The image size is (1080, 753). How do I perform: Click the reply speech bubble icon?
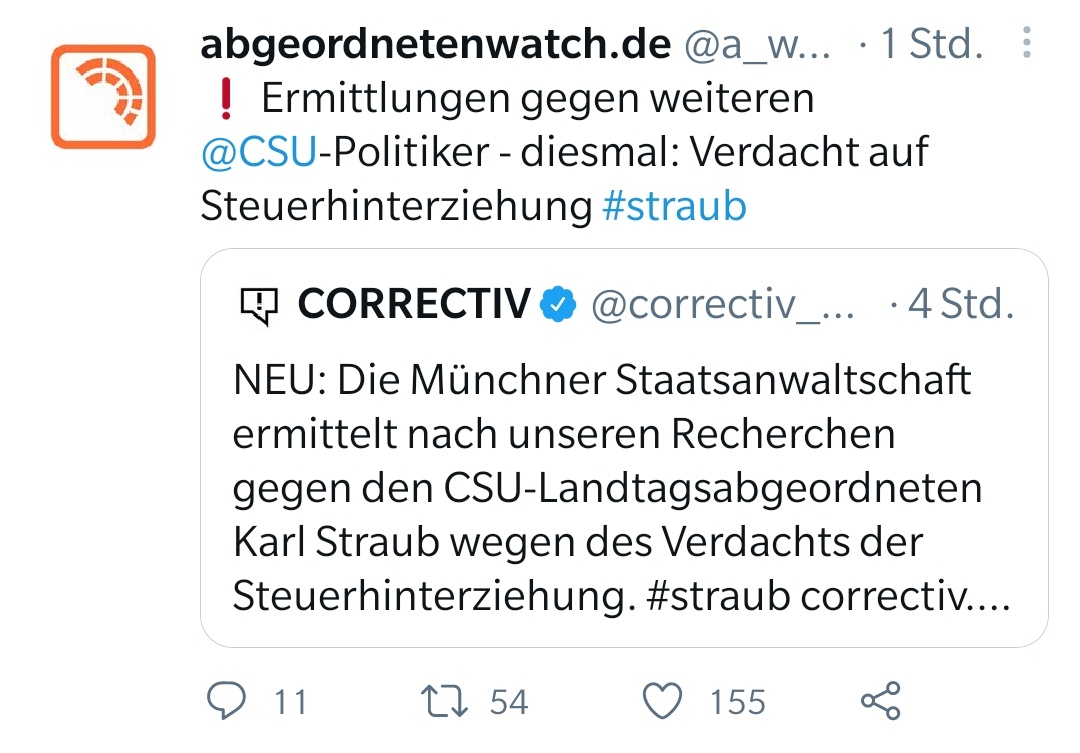[227, 701]
